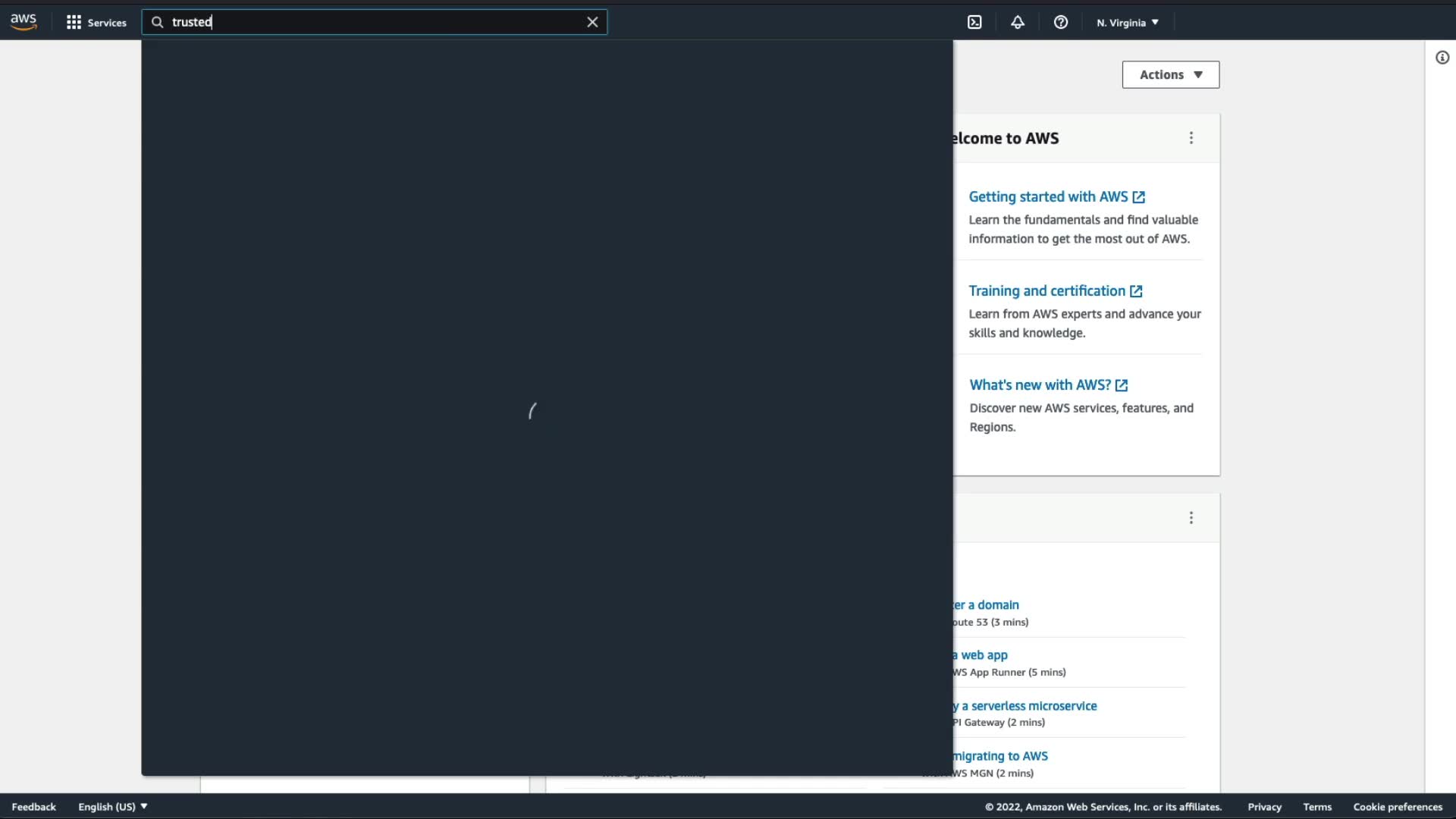Open the help question mark icon
The image size is (1456, 819).
tap(1061, 23)
